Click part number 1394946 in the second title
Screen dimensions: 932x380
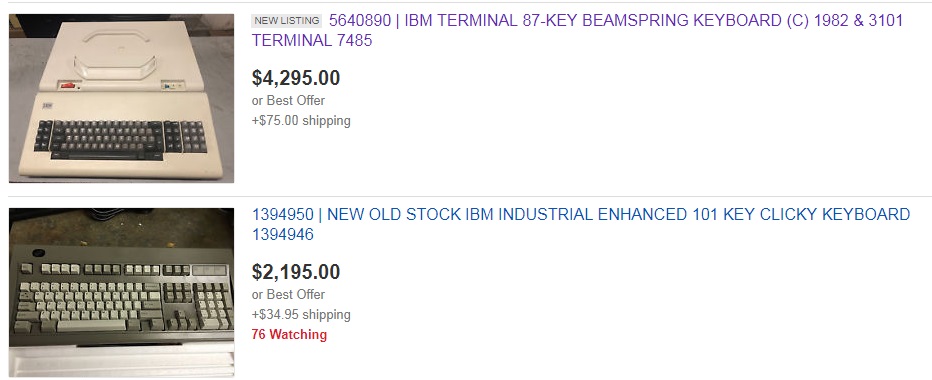(283, 235)
